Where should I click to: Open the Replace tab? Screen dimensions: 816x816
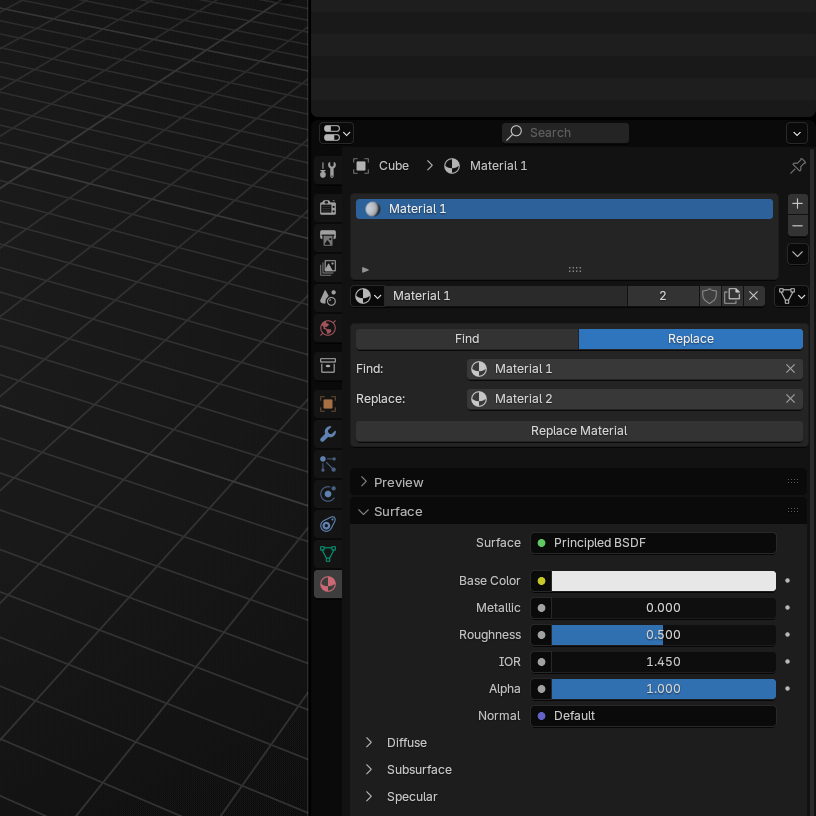point(690,338)
